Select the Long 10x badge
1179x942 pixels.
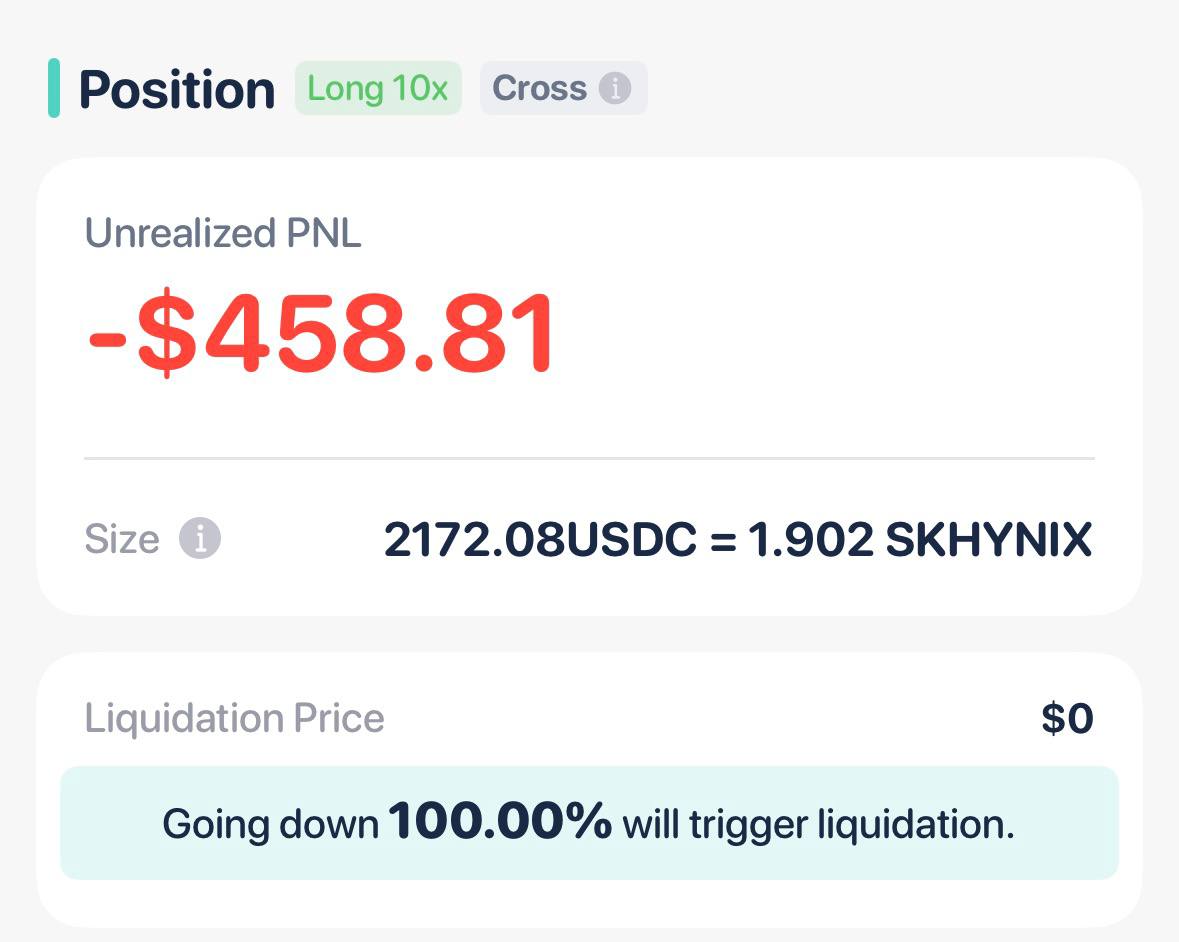click(377, 88)
